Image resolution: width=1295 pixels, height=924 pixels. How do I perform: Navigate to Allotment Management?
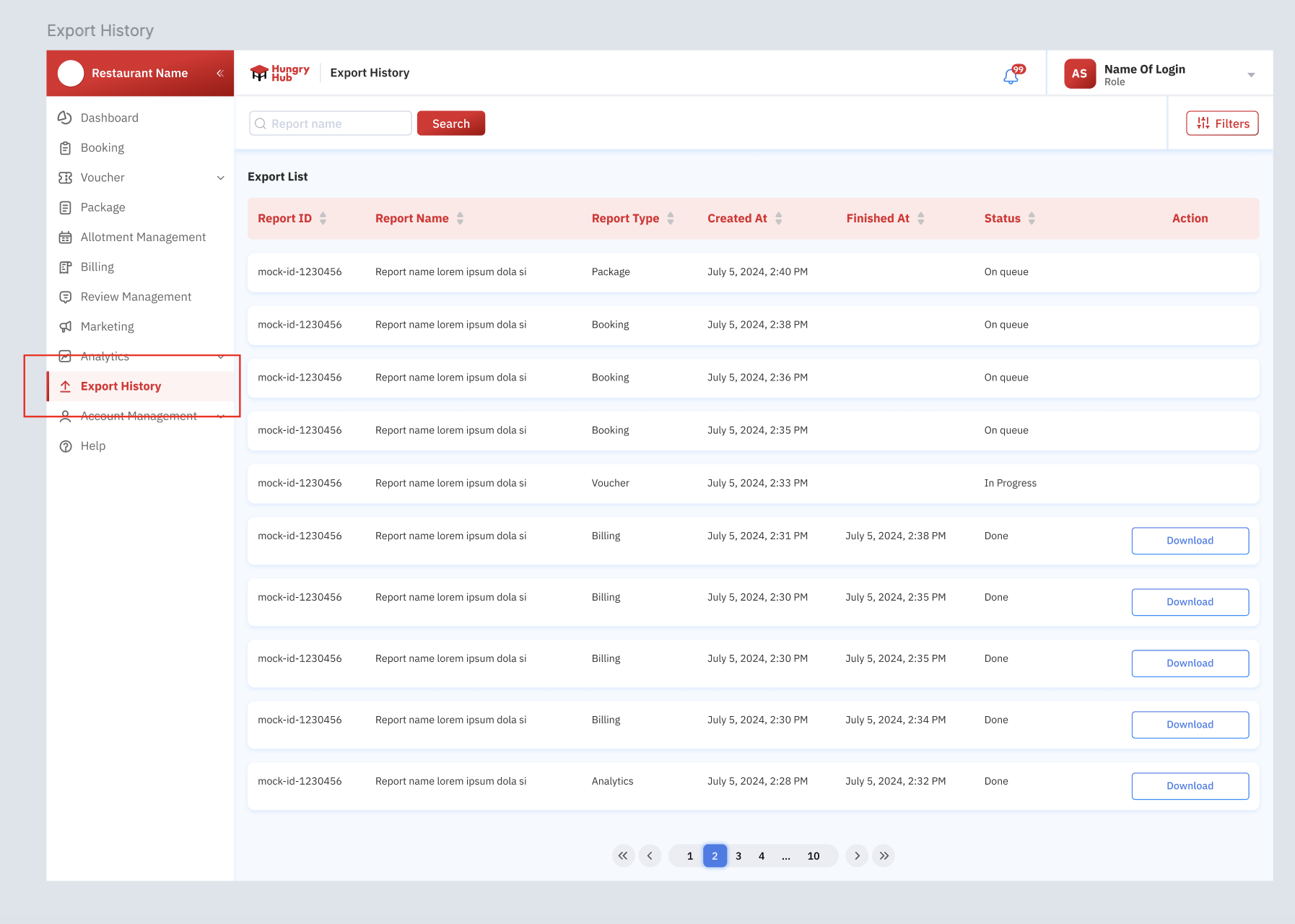[143, 237]
